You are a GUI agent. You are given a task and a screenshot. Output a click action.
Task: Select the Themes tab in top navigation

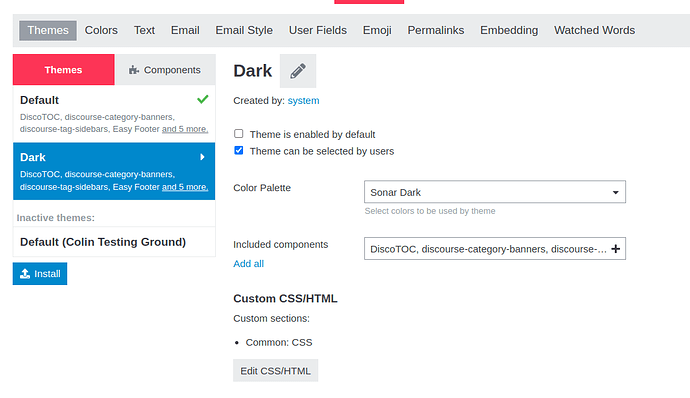pyautogui.click(x=48, y=30)
